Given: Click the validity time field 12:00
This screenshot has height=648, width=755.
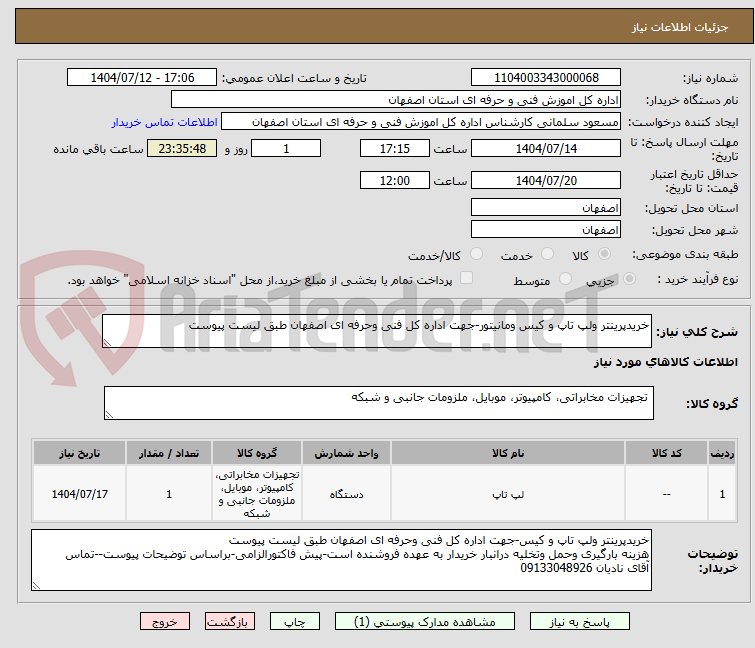Looking at the screenshot, I should click(x=394, y=181).
